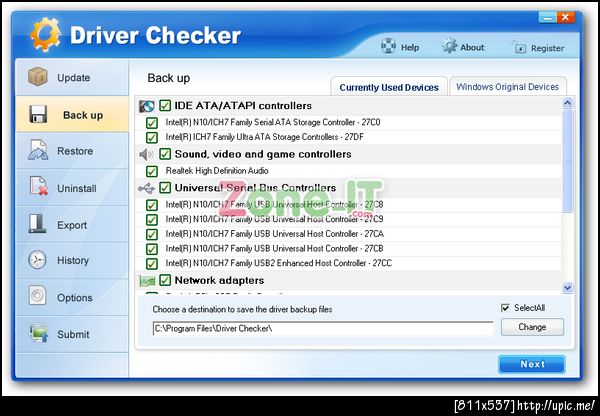
Task: Open the Update section label
Action: pyautogui.click(x=73, y=78)
